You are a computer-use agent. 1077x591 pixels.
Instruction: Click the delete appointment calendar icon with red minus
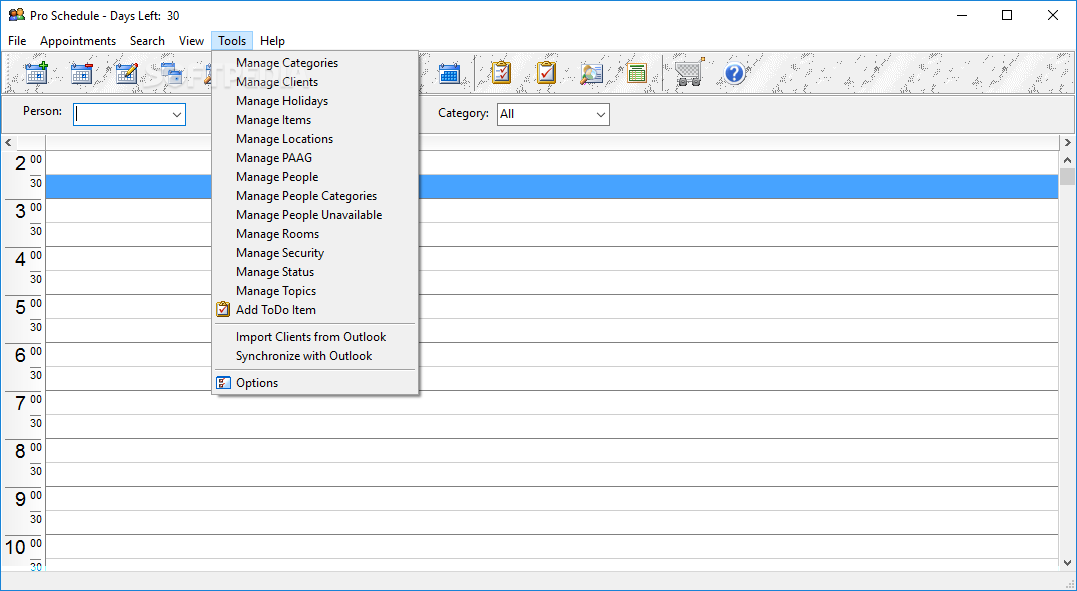click(81, 73)
